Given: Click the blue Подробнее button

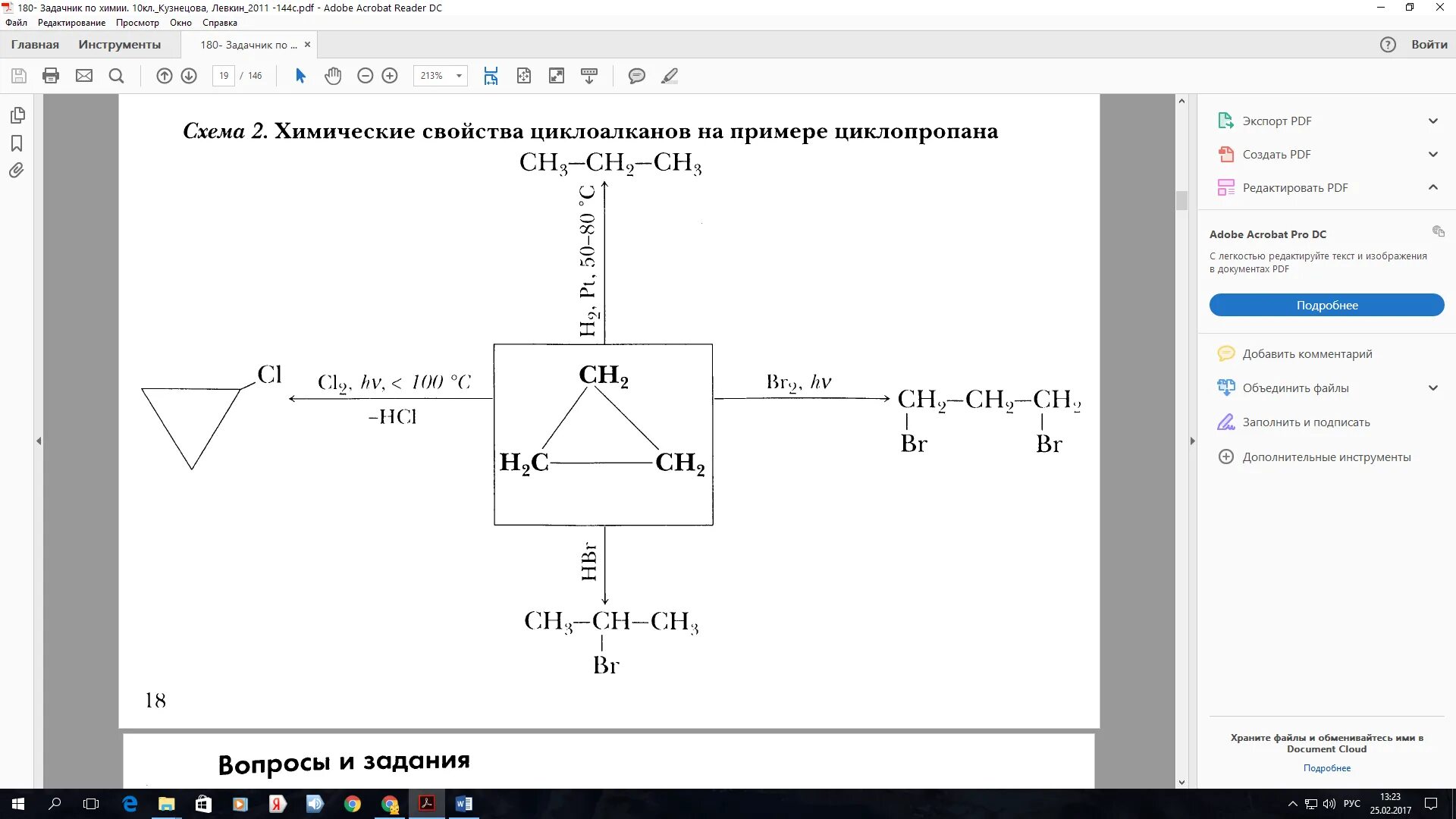Looking at the screenshot, I should click(x=1326, y=305).
